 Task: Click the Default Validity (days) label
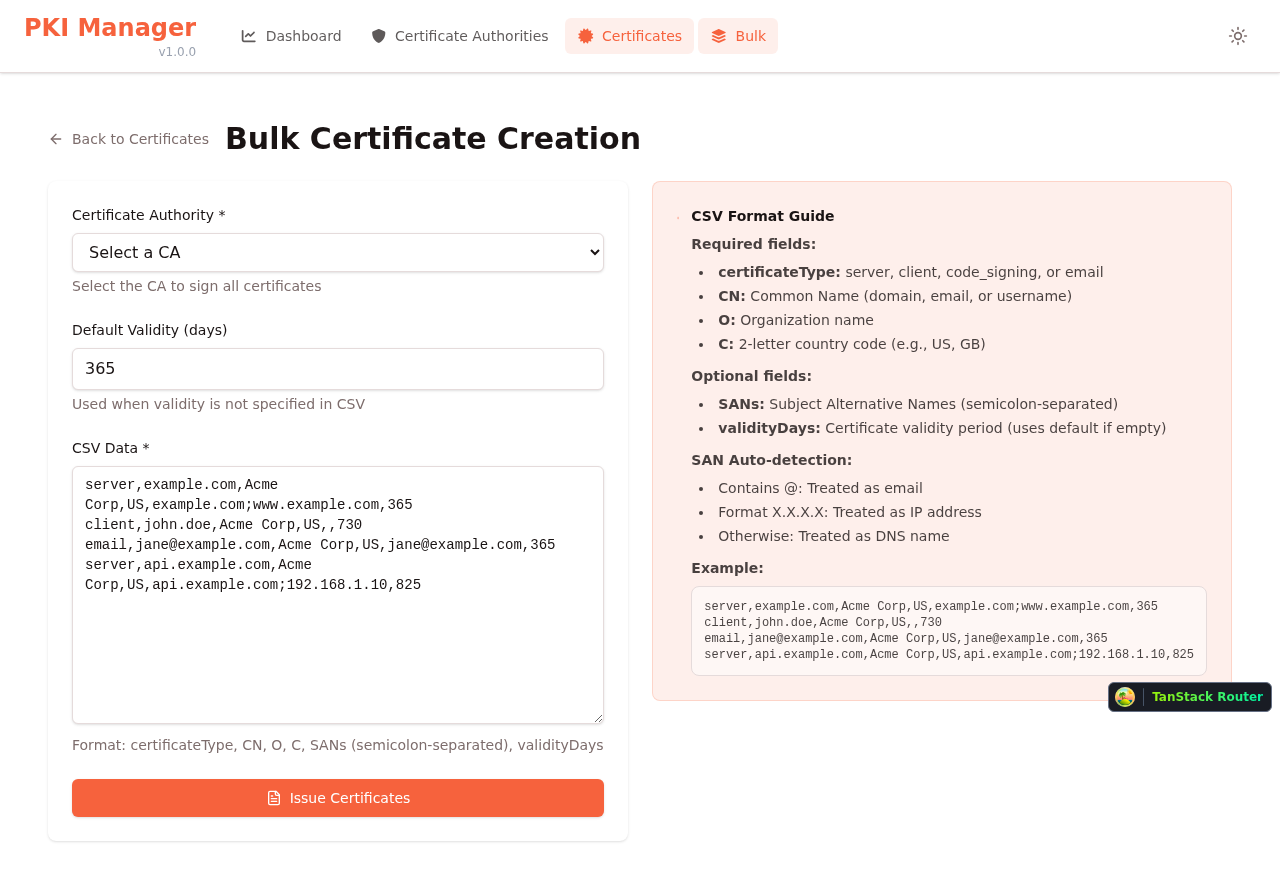(x=150, y=330)
